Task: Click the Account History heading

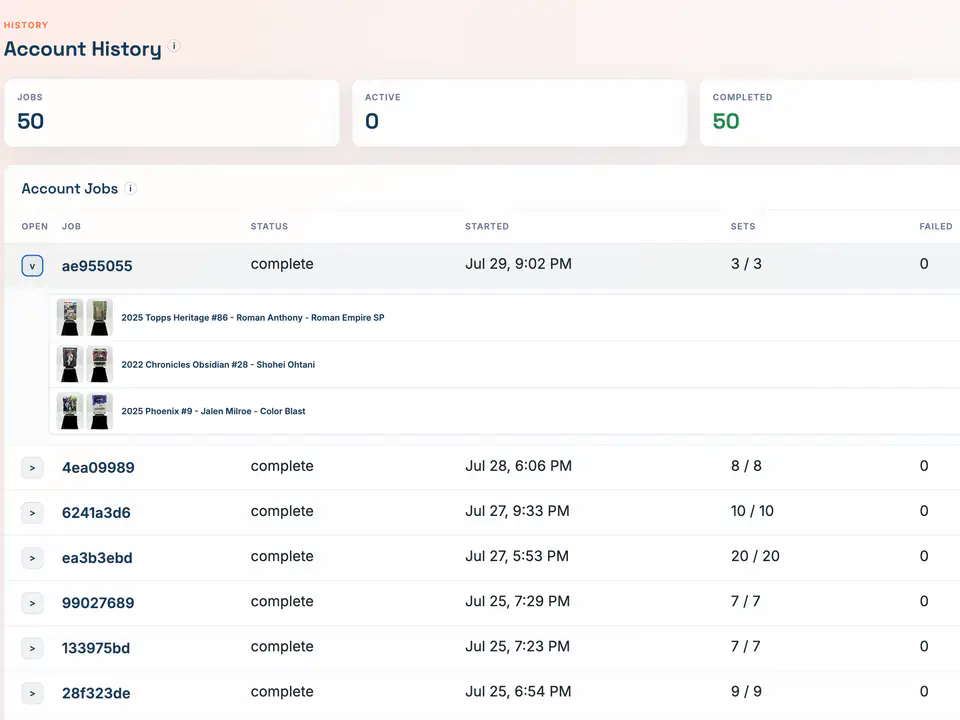Action: [x=83, y=49]
